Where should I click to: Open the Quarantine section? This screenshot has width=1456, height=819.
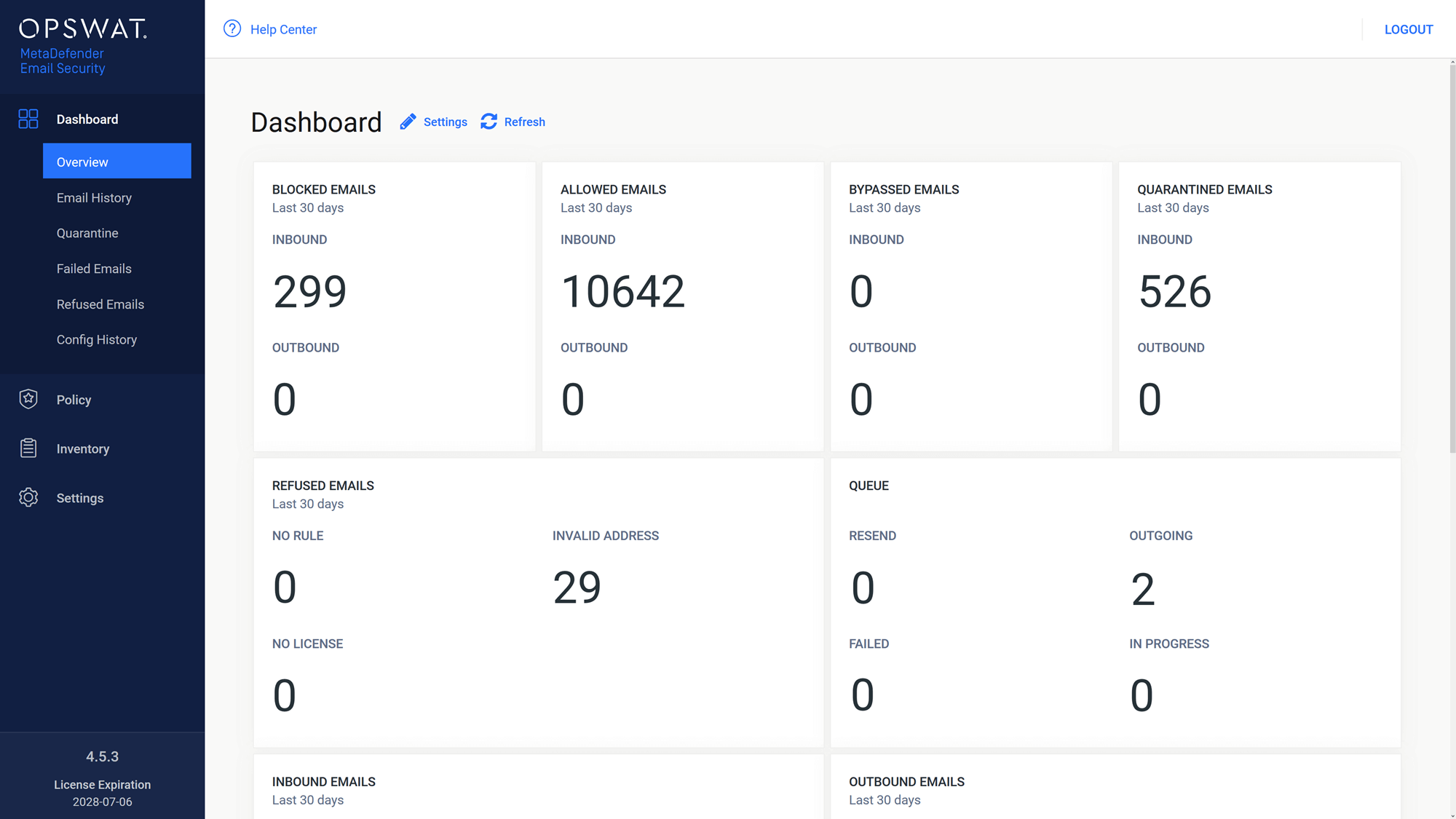(87, 233)
